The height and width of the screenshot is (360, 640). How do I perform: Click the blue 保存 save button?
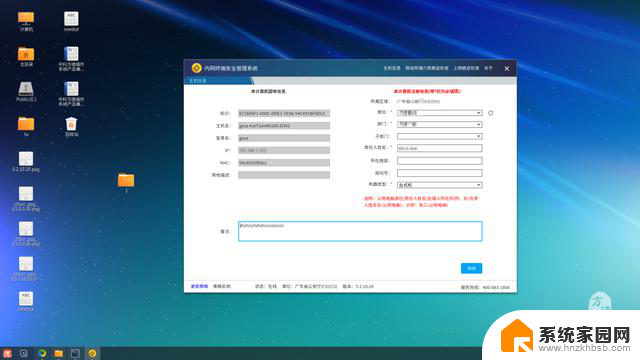471,268
